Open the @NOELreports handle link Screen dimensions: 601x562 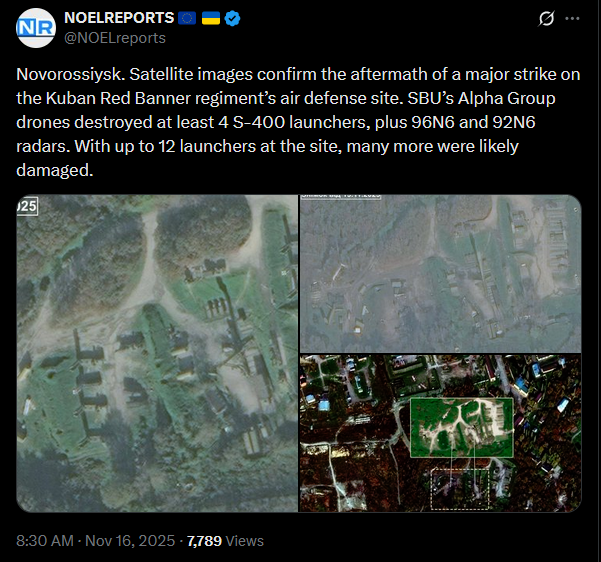point(115,38)
